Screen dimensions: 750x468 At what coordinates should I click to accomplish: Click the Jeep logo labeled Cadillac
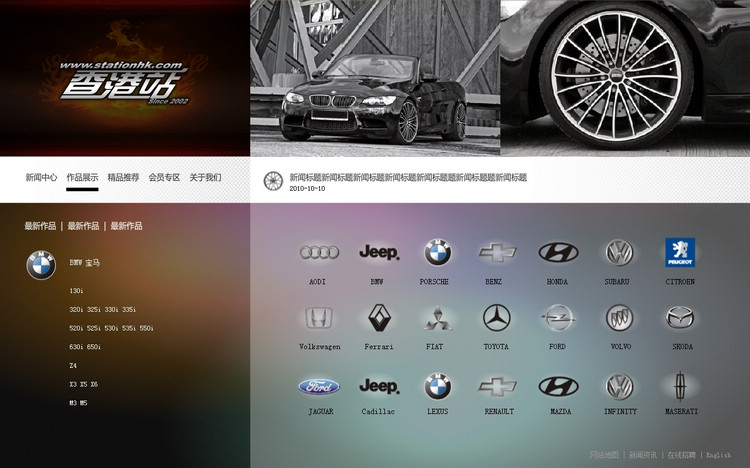[x=379, y=386]
